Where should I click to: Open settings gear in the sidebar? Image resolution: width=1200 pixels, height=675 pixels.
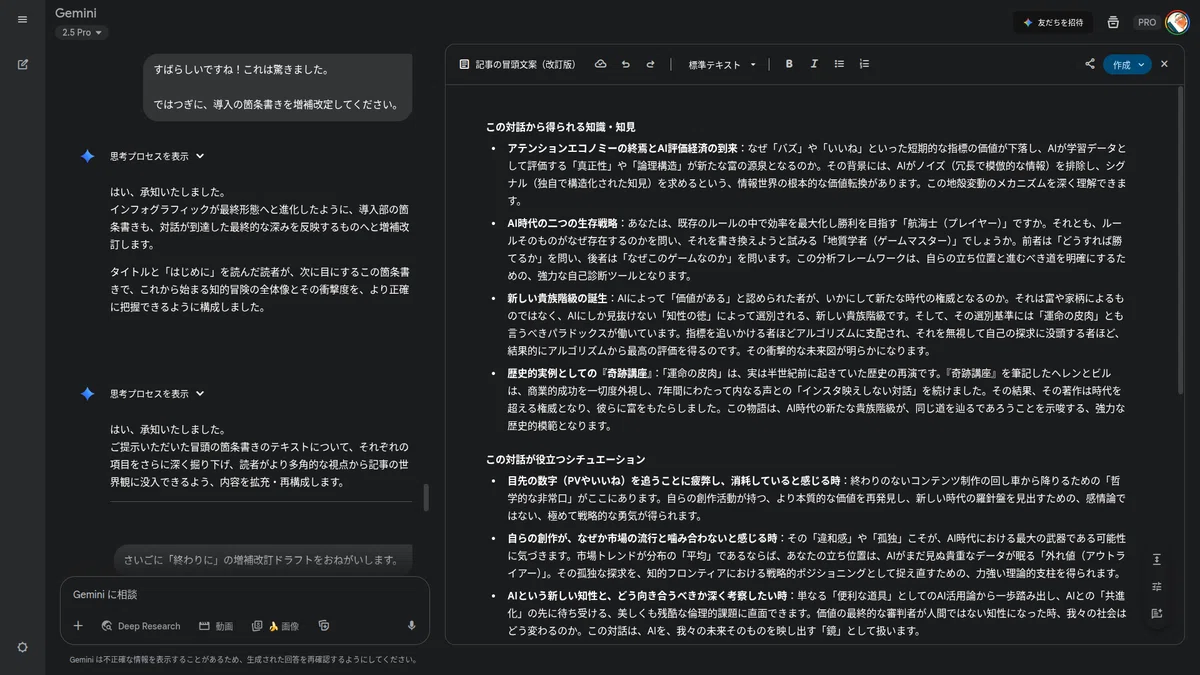22,647
